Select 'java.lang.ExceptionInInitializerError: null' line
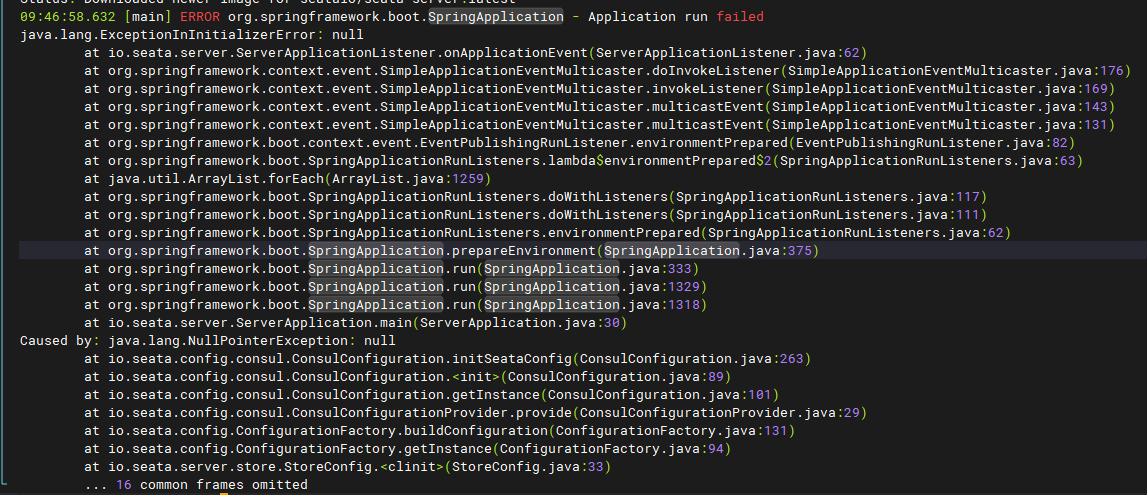Screen dimensions: 1147x495 coord(192,34)
